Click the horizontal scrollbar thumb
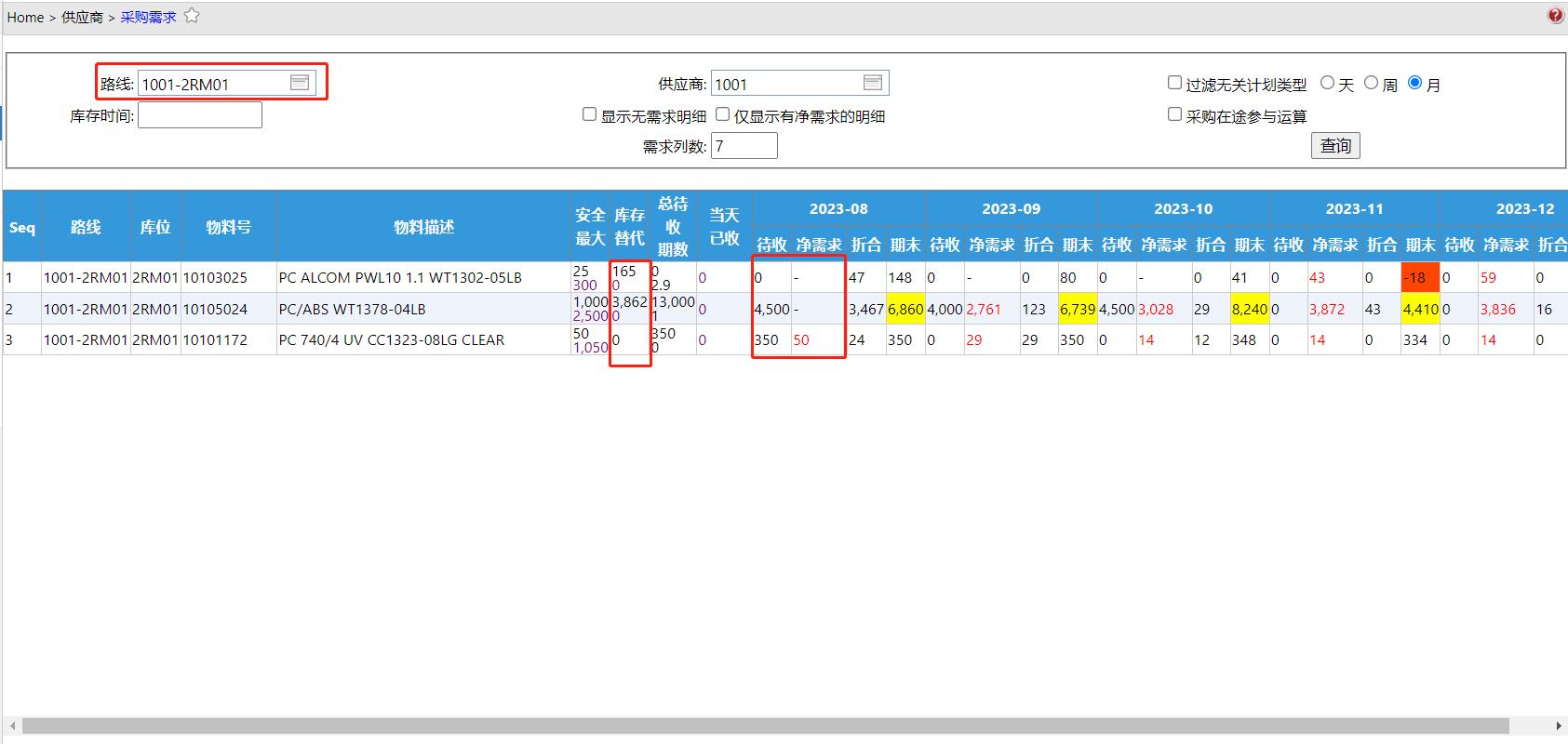This screenshot has width=1568, height=744. point(765,725)
